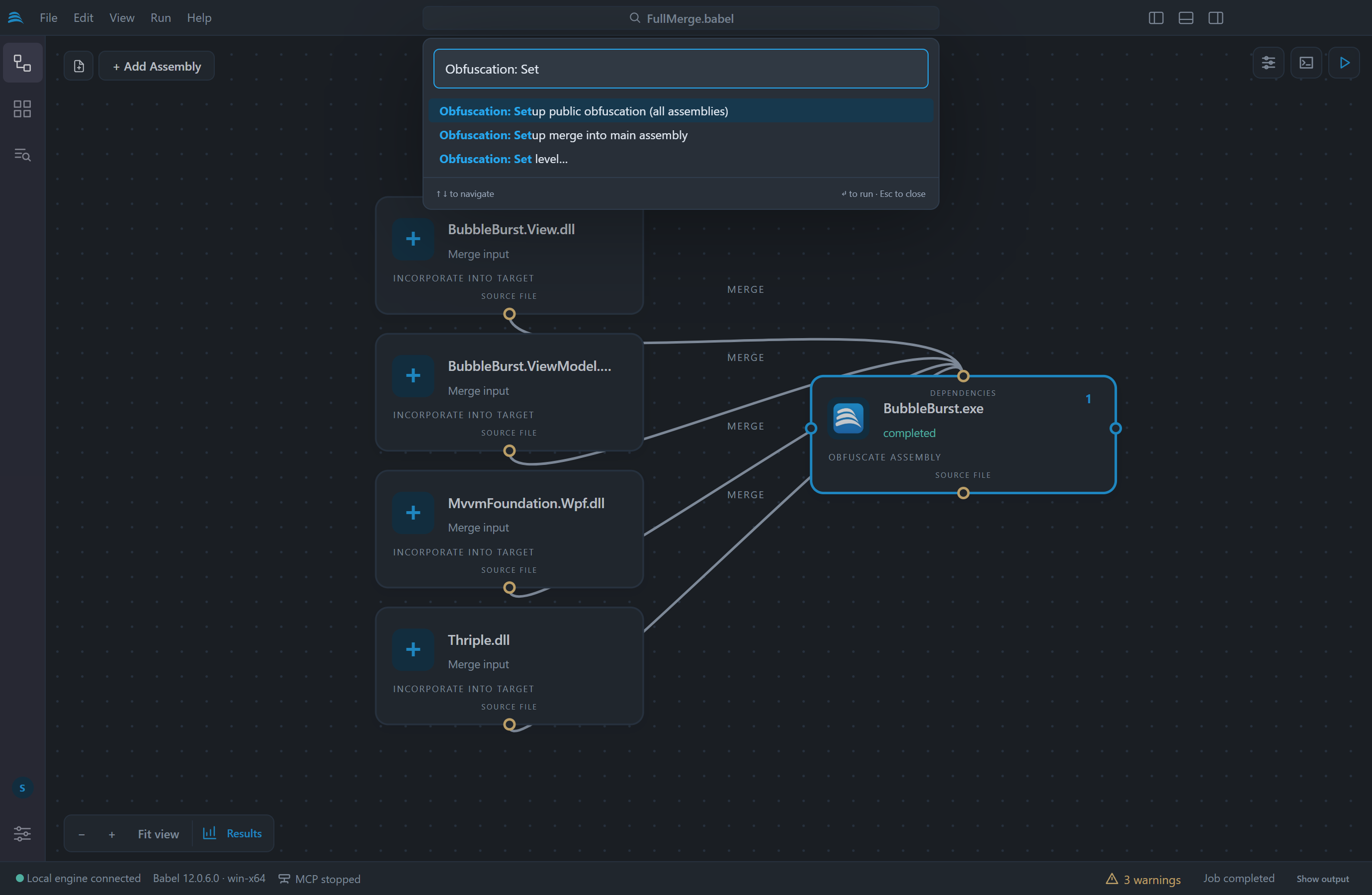1372x895 pixels.
Task: Open the search list sidebar icon
Action: (x=22, y=155)
